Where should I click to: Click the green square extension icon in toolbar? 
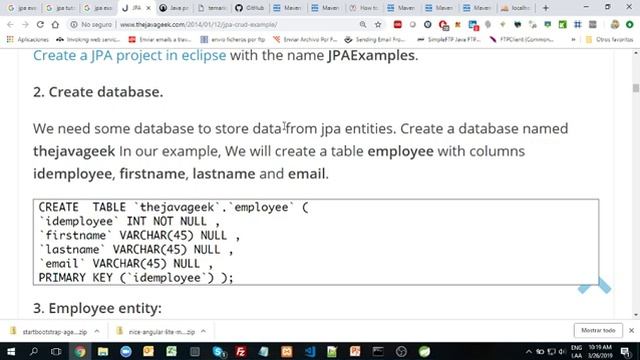562,24
